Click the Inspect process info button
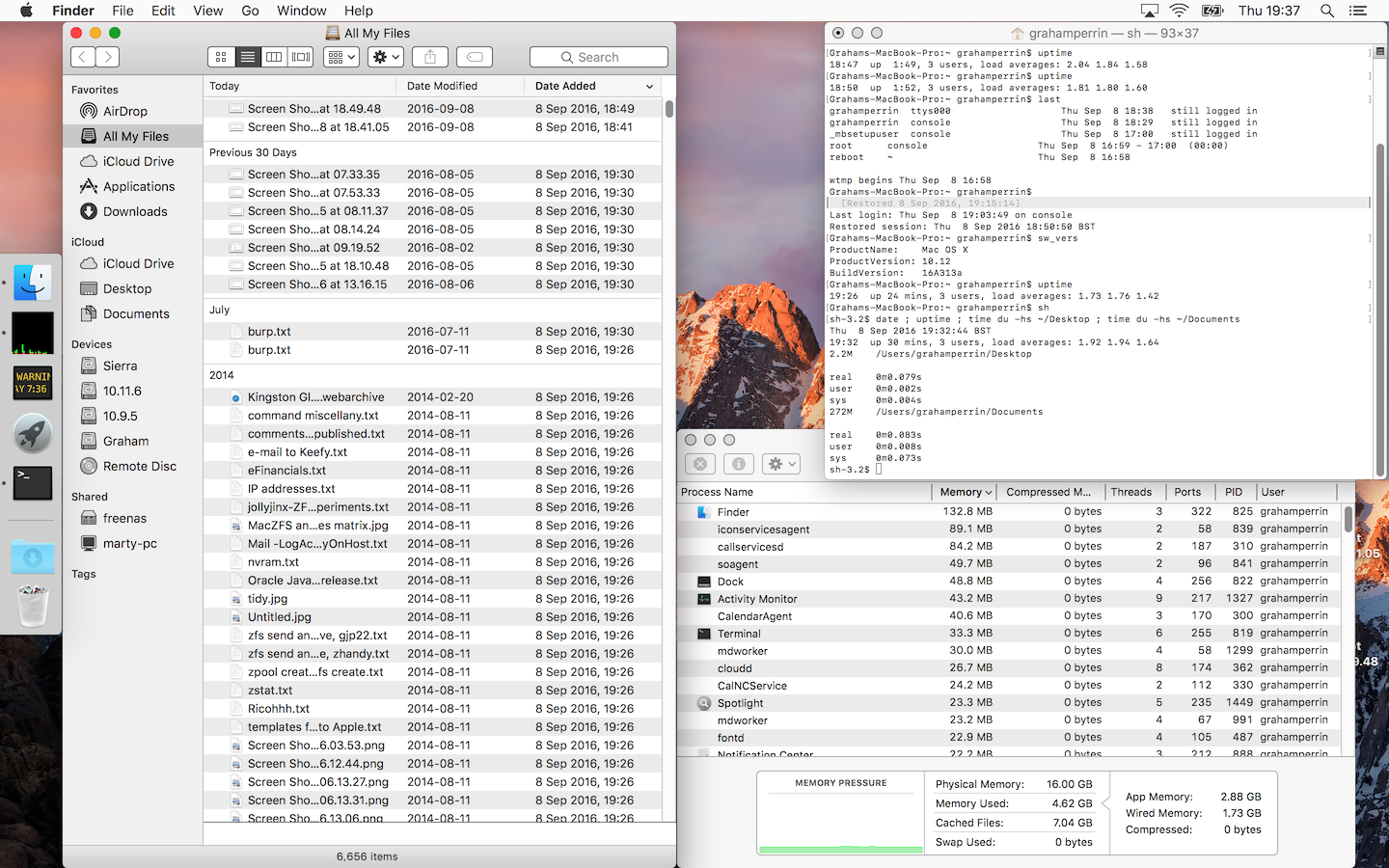Image resolution: width=1389 pixels, height=868 pixels. [739, 464]
